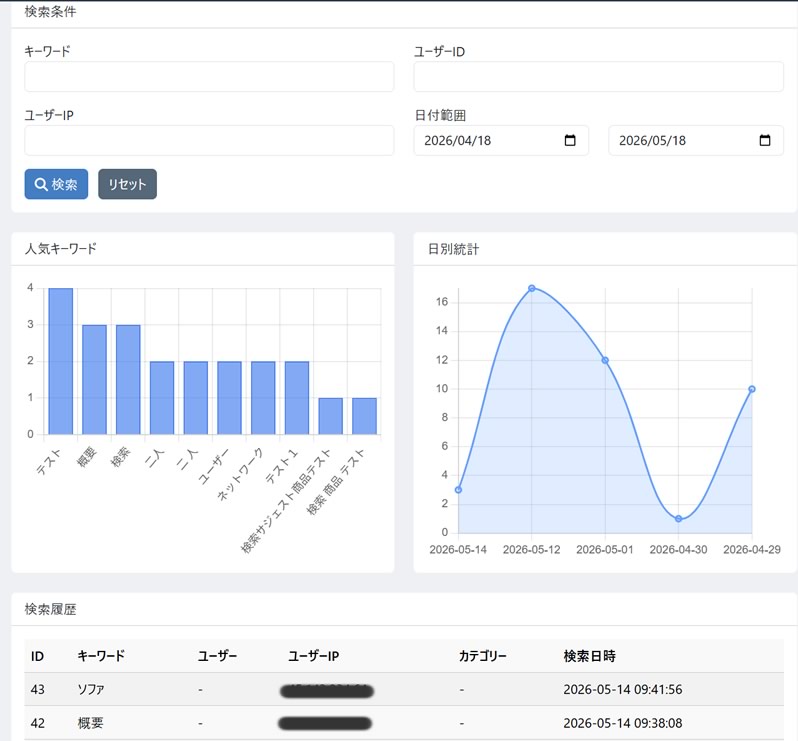Click the キーワード search input field

click(x=209, y=77)
